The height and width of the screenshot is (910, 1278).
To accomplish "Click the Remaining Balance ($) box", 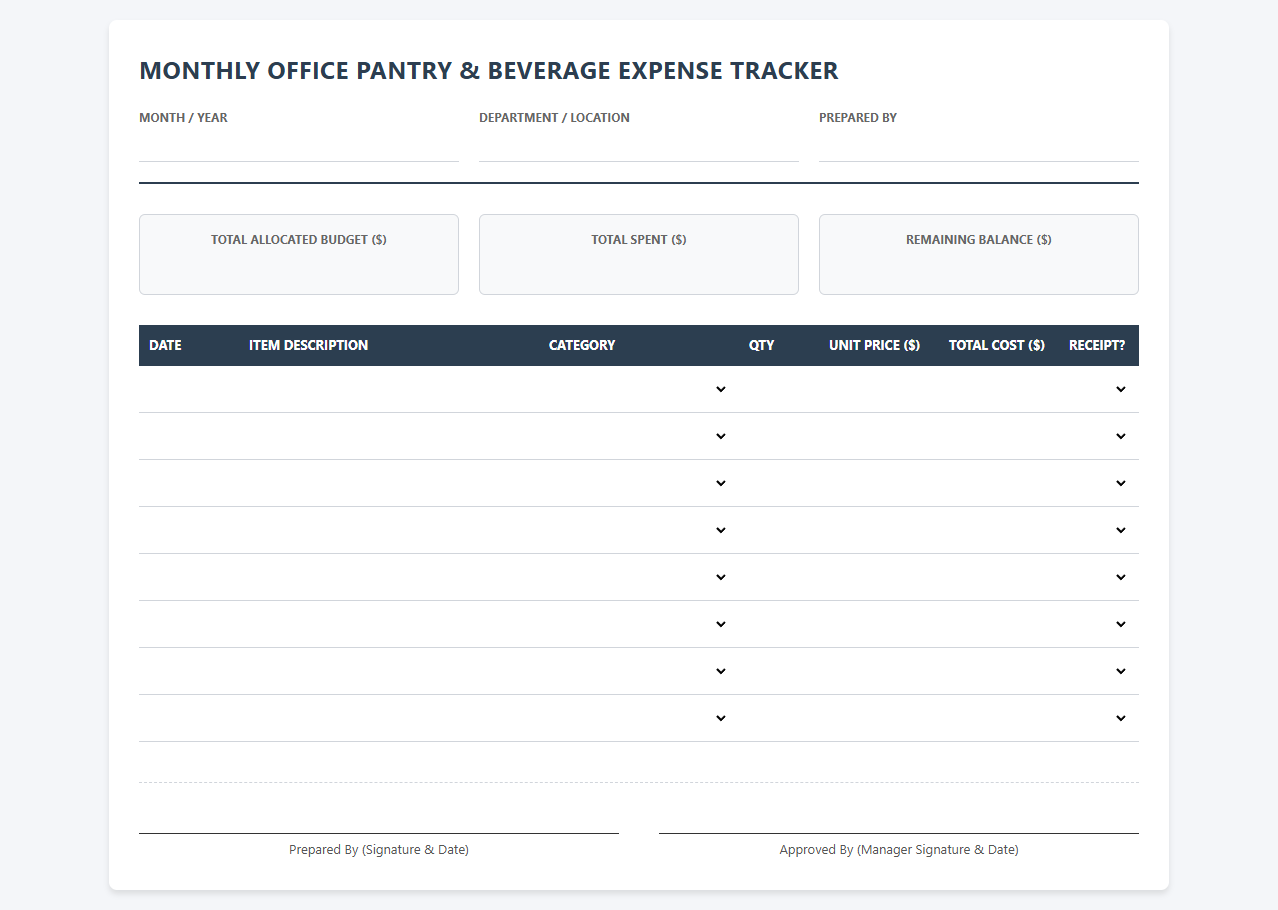I will [x=979, y=254].
